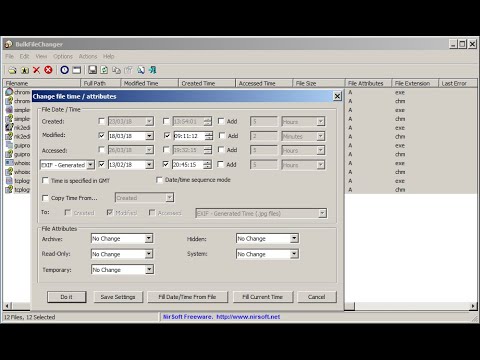480x360 pixels.
Task: Open the Minutes unit dropdown in Modified row
Action: (320, 136)
